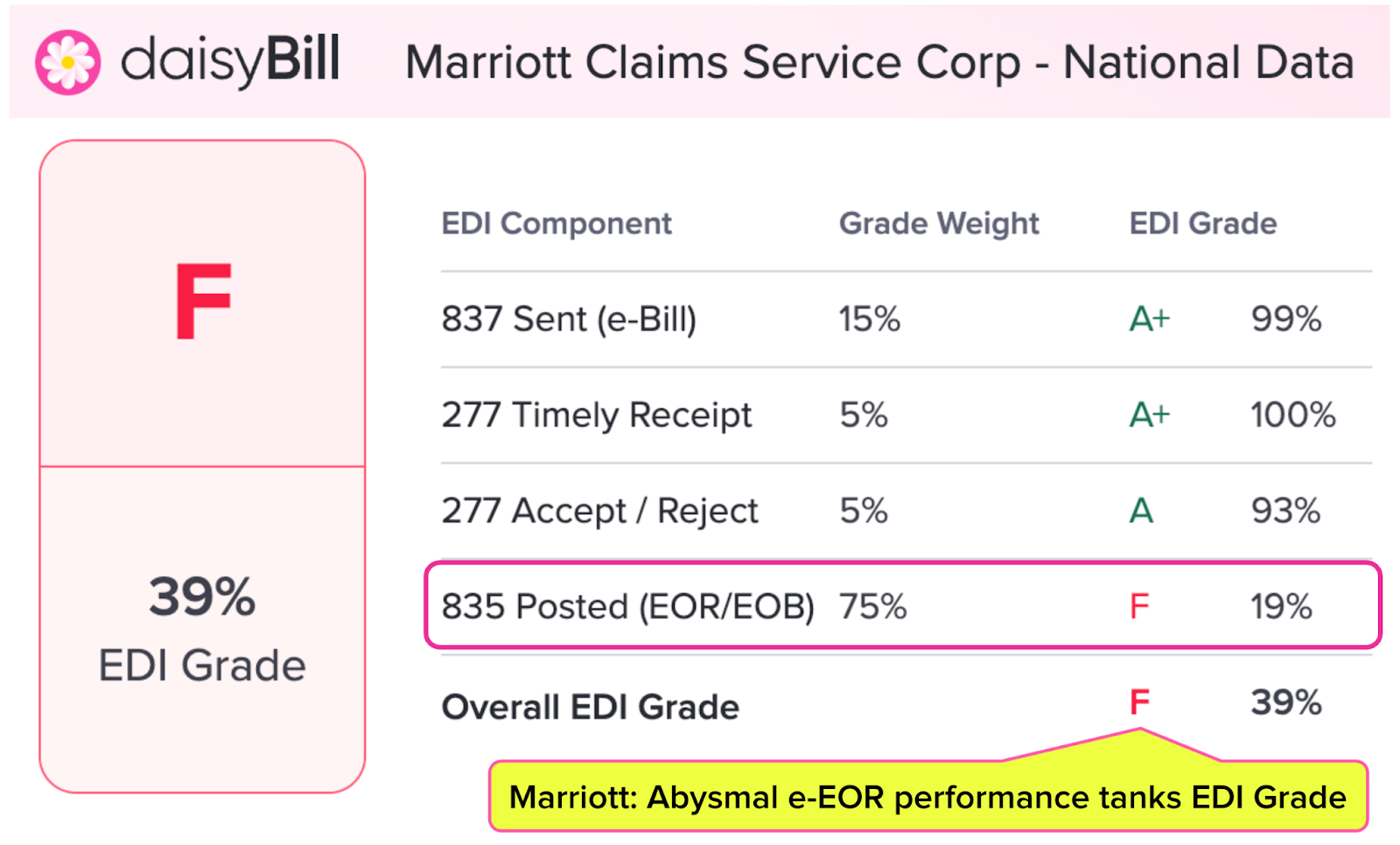Select the 277 Timely Receipt row
This screenshot has height=845, width=1400.
click(x=597, y=415)
